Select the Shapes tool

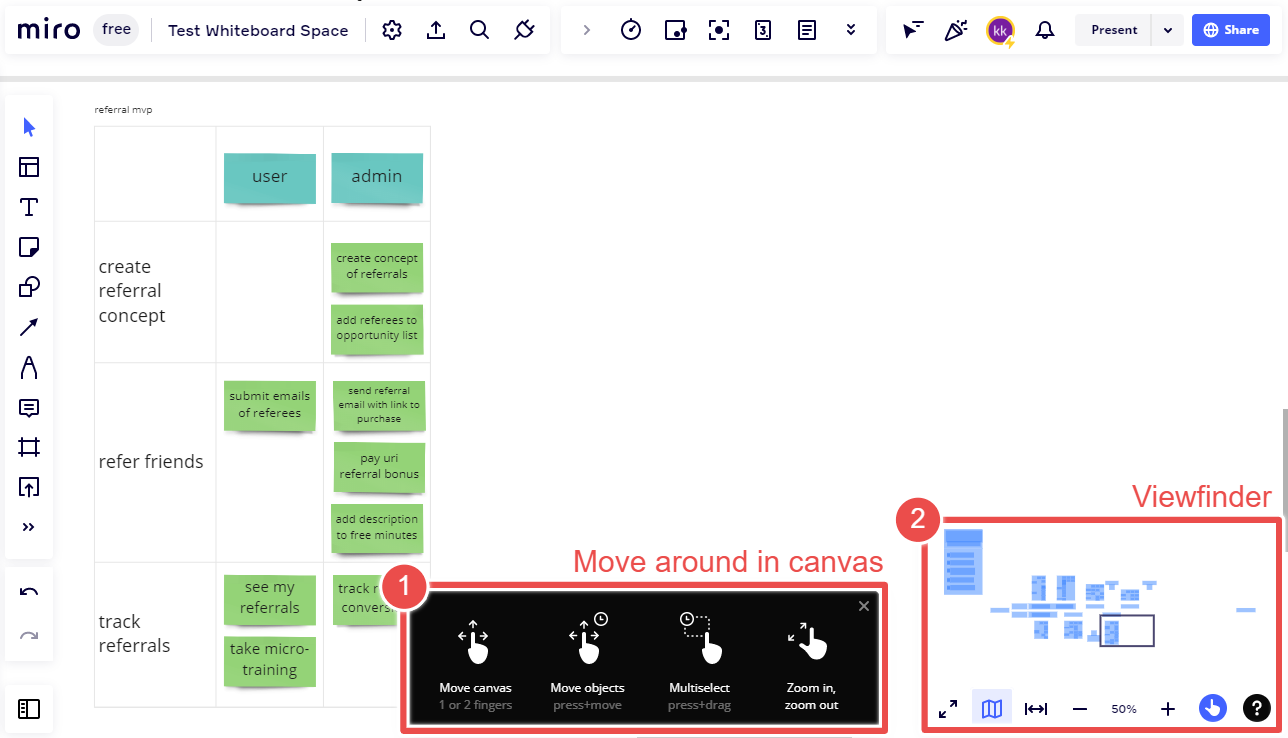click(29, 287)
